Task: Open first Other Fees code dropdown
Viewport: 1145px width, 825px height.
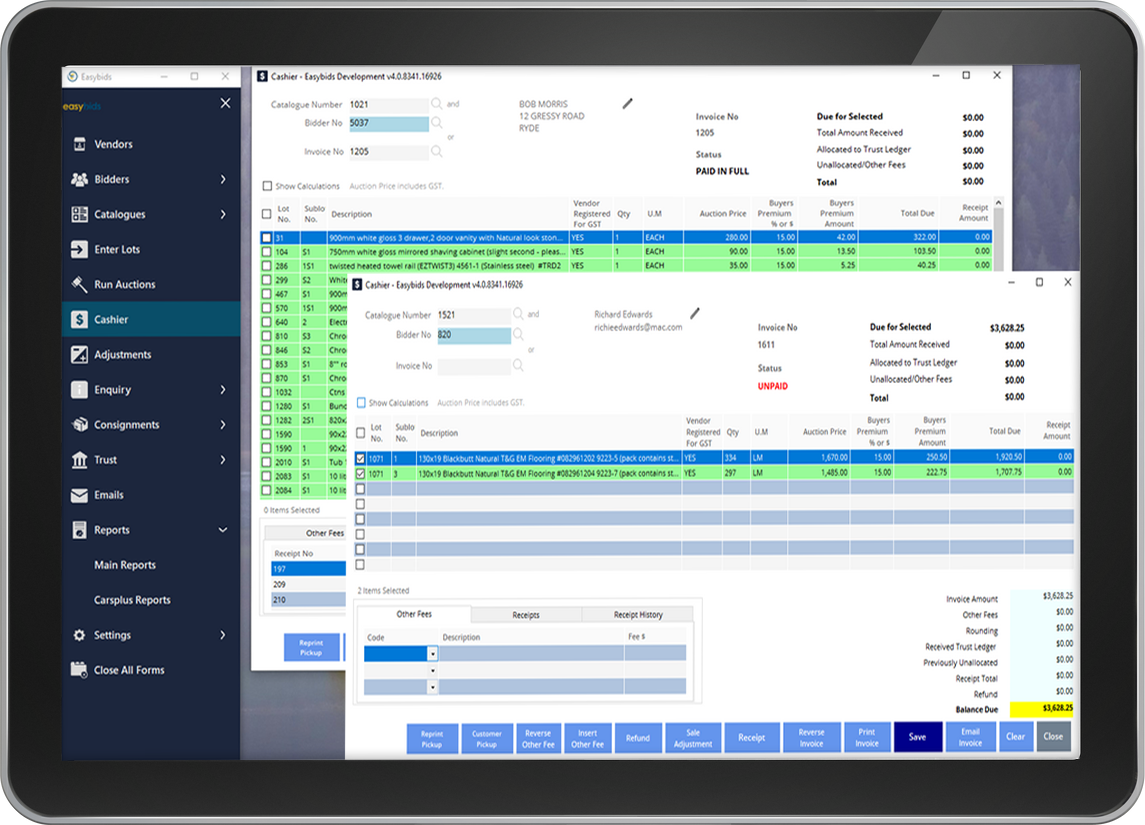Action: (x=432, y=654)
